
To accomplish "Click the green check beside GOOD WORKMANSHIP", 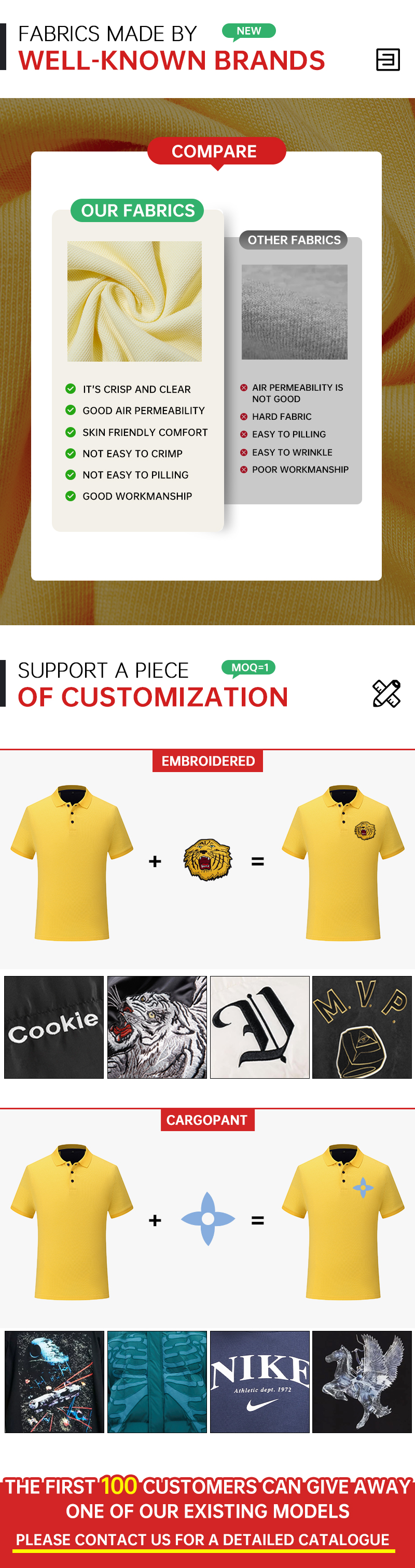I will pos(71,496).
